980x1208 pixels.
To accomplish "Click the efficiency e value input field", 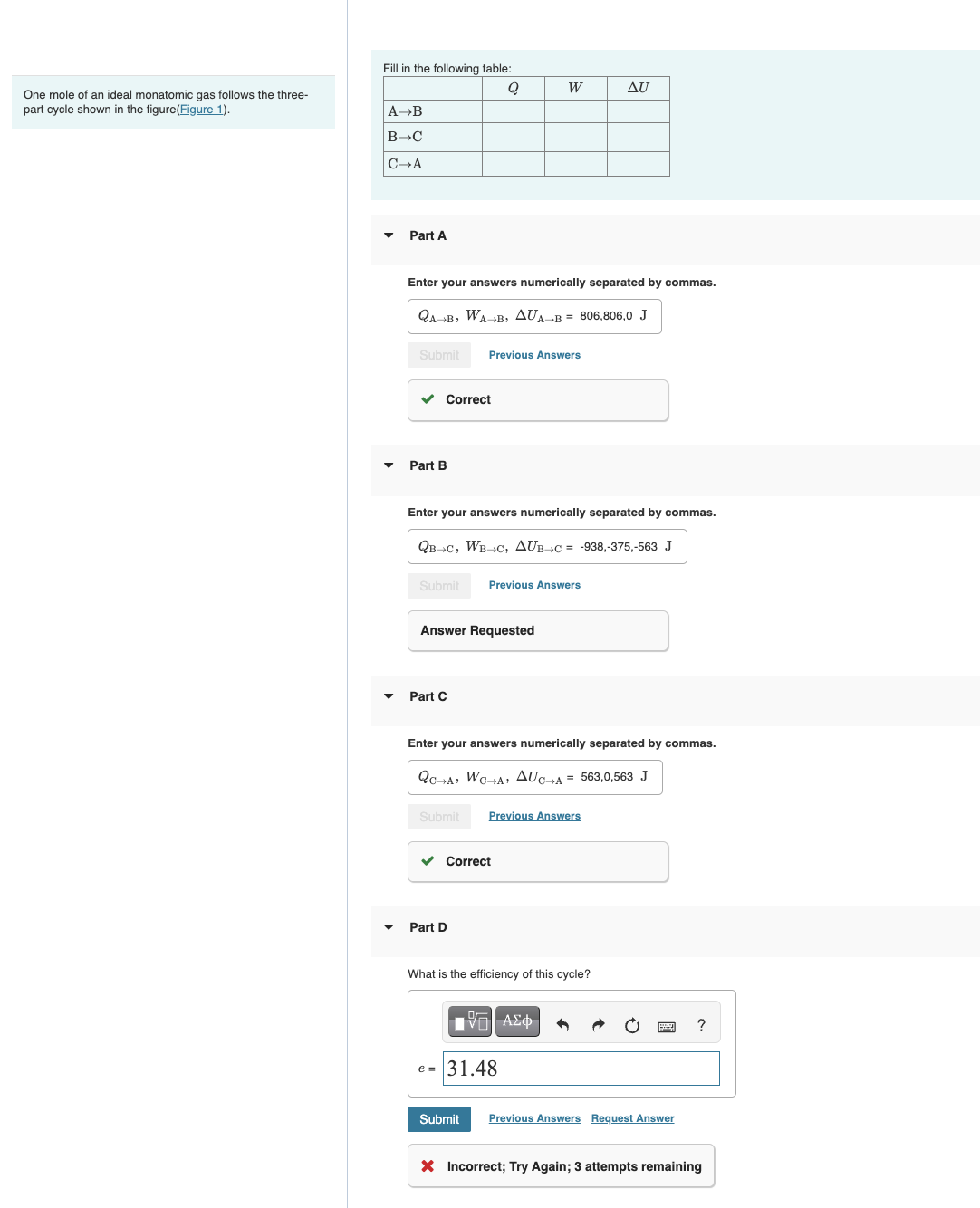I will 581,1069.
